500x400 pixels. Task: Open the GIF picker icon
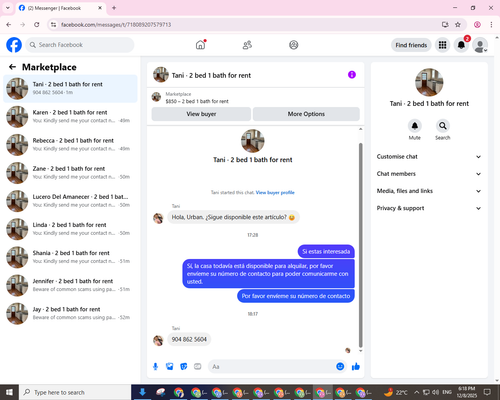click(198, 367)
